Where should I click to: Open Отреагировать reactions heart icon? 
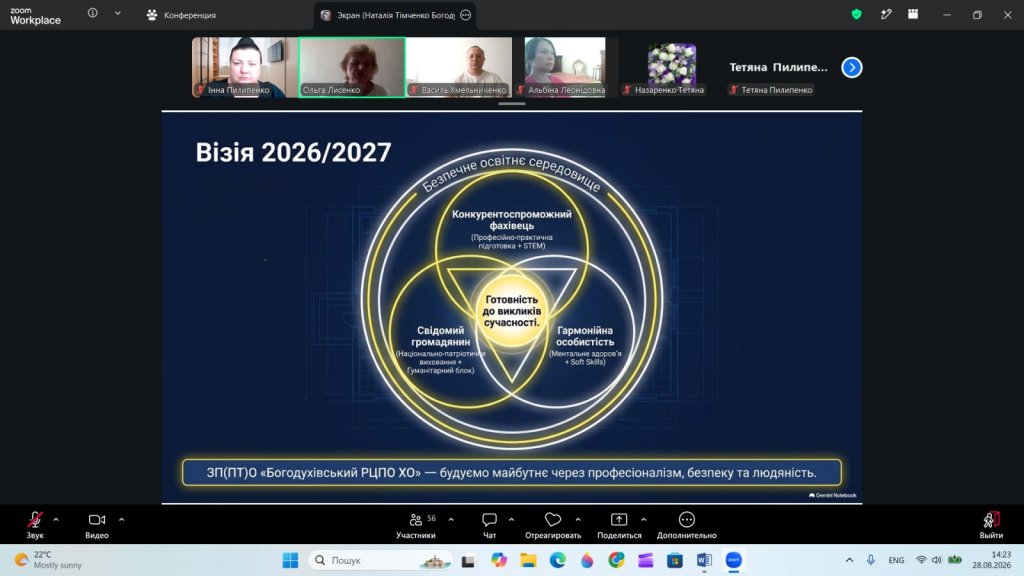[552, 525]
